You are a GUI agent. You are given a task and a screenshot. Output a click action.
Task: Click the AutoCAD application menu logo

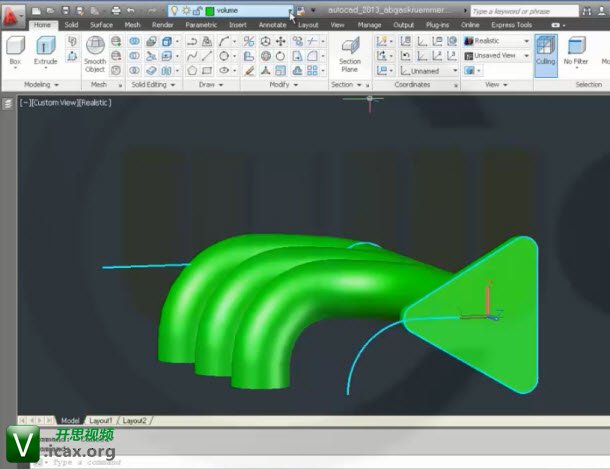[13, 15]
